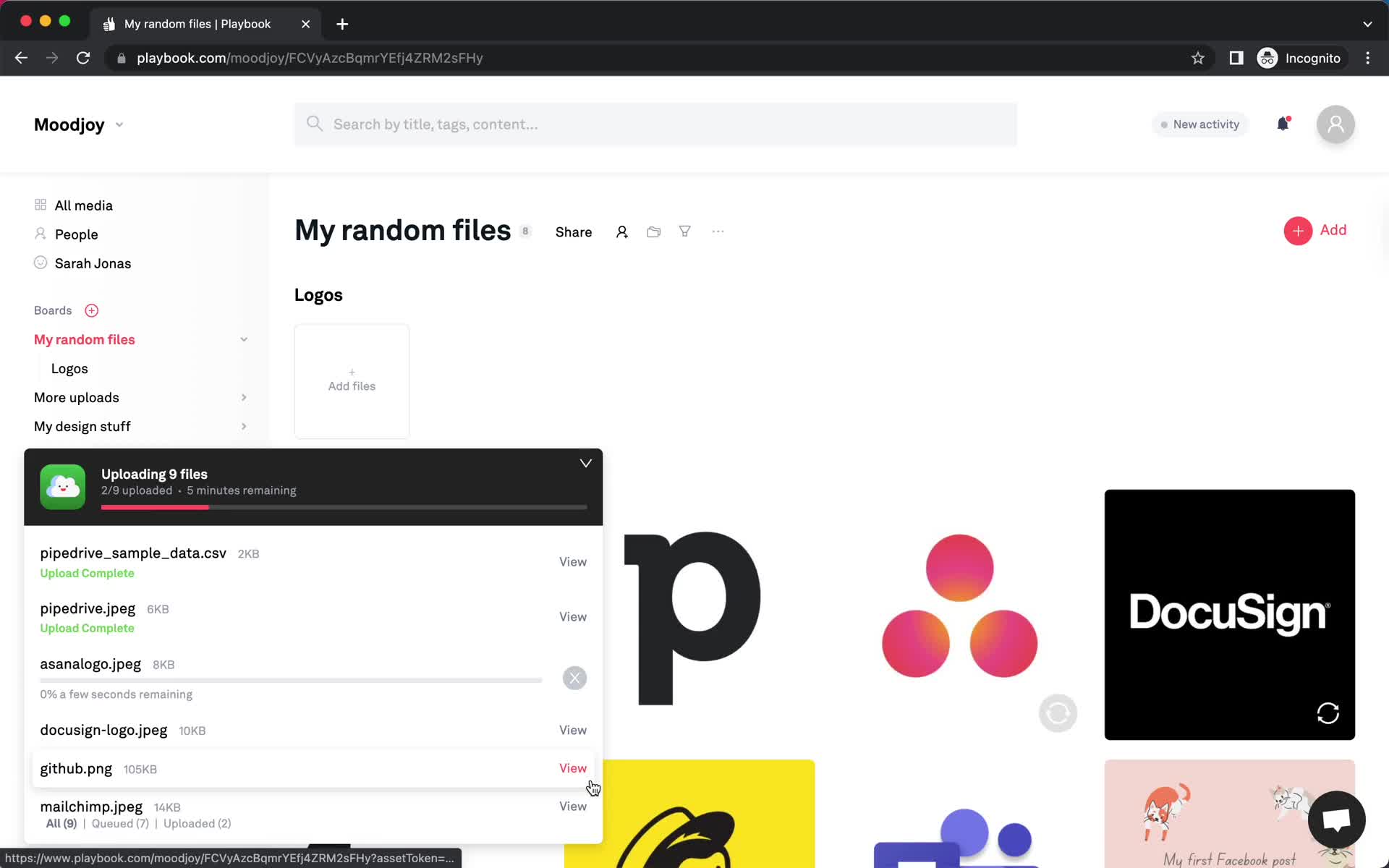The width and height of the screenshot is (1389, 868).
Task: Expand the Moodjoy workspace dropdown
Action: coord(119,124)
